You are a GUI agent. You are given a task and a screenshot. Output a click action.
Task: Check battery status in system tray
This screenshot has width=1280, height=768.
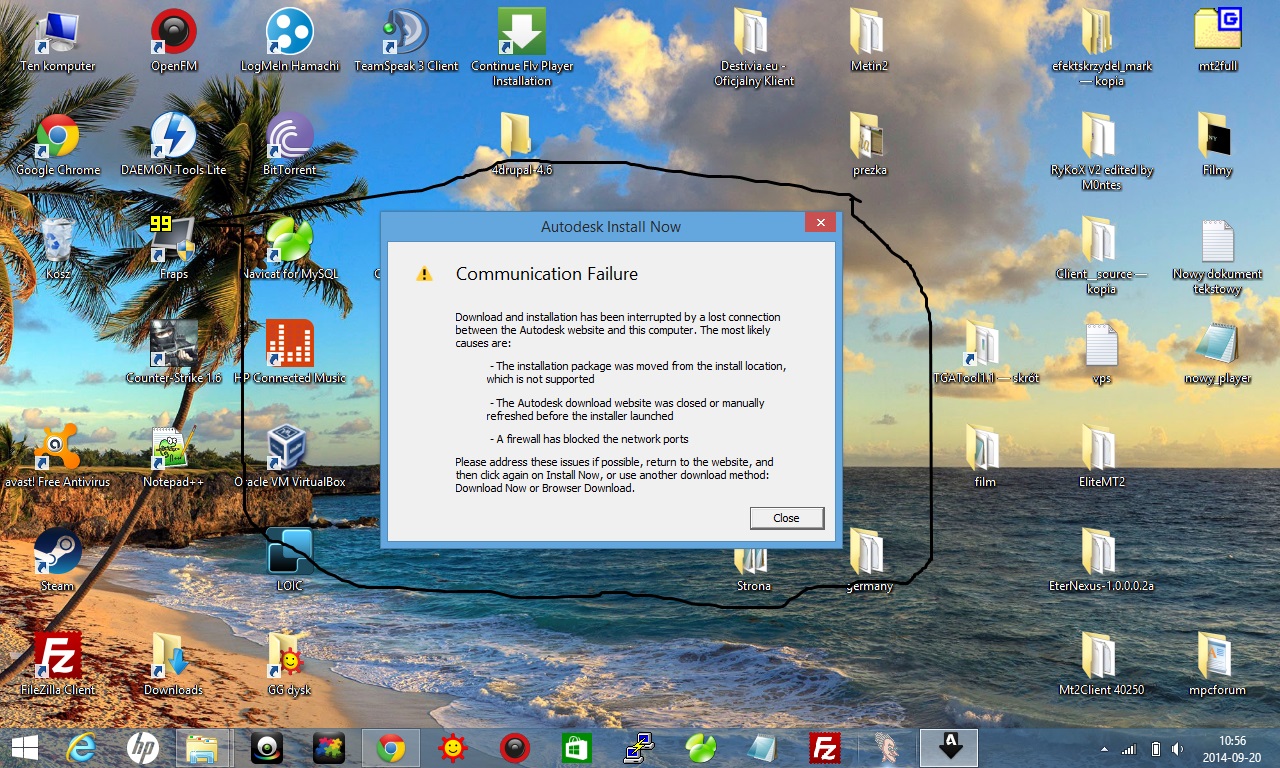click(1155, 748)
